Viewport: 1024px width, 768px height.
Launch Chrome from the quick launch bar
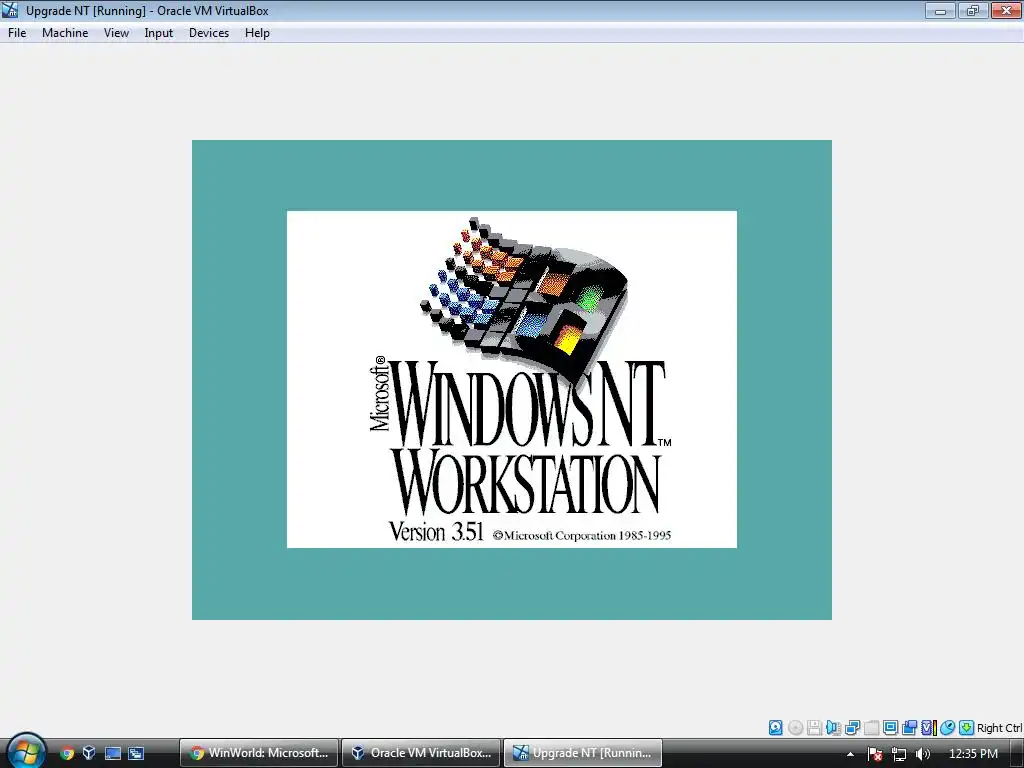point(67,753)
